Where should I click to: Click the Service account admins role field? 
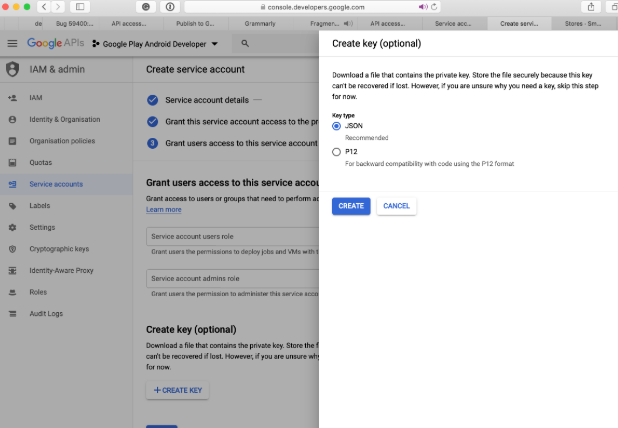pyautogui.click(x=233, y=279)
